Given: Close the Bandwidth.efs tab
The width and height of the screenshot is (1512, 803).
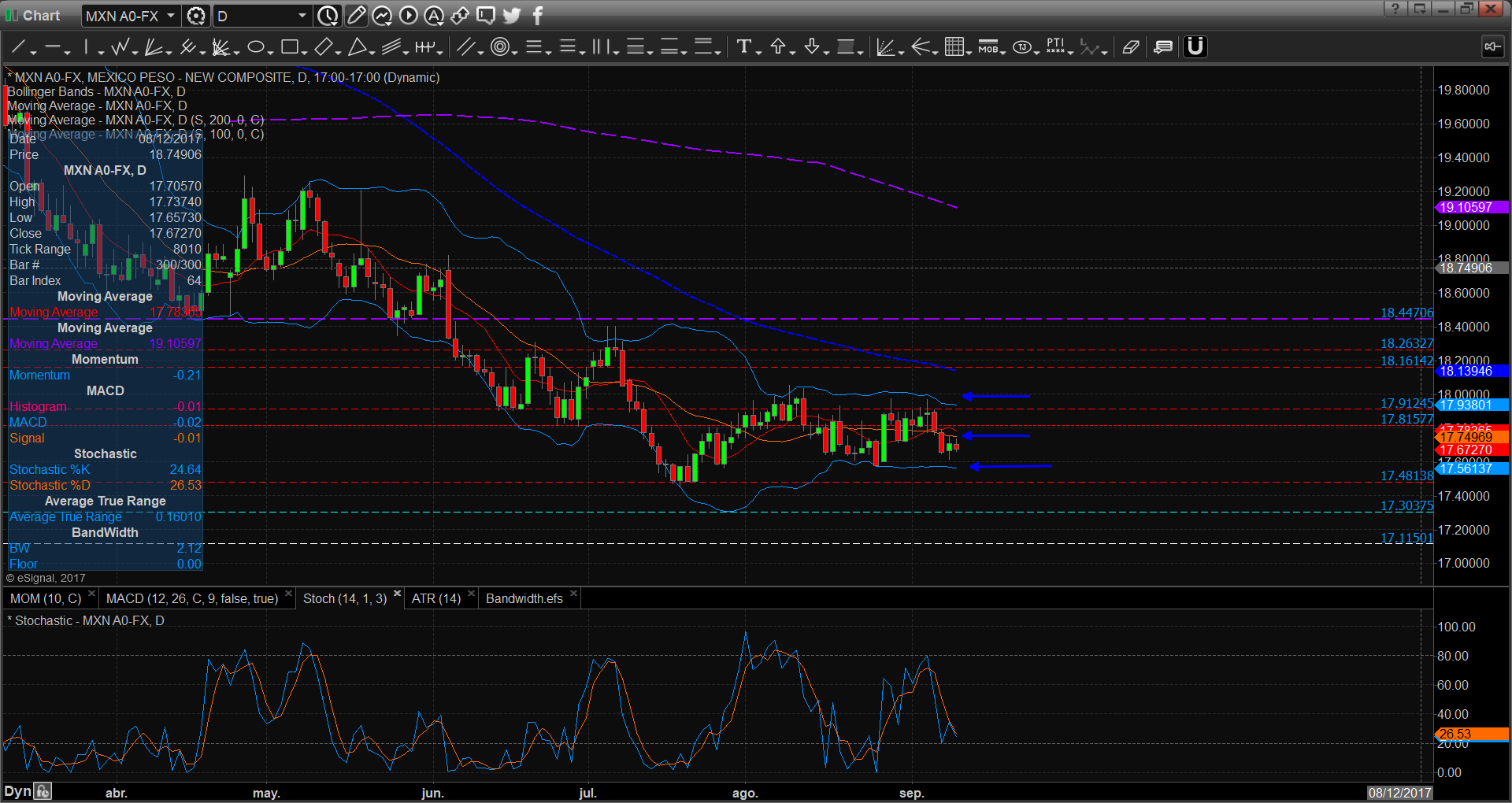Looking at the screenshot, I should 573,594.
